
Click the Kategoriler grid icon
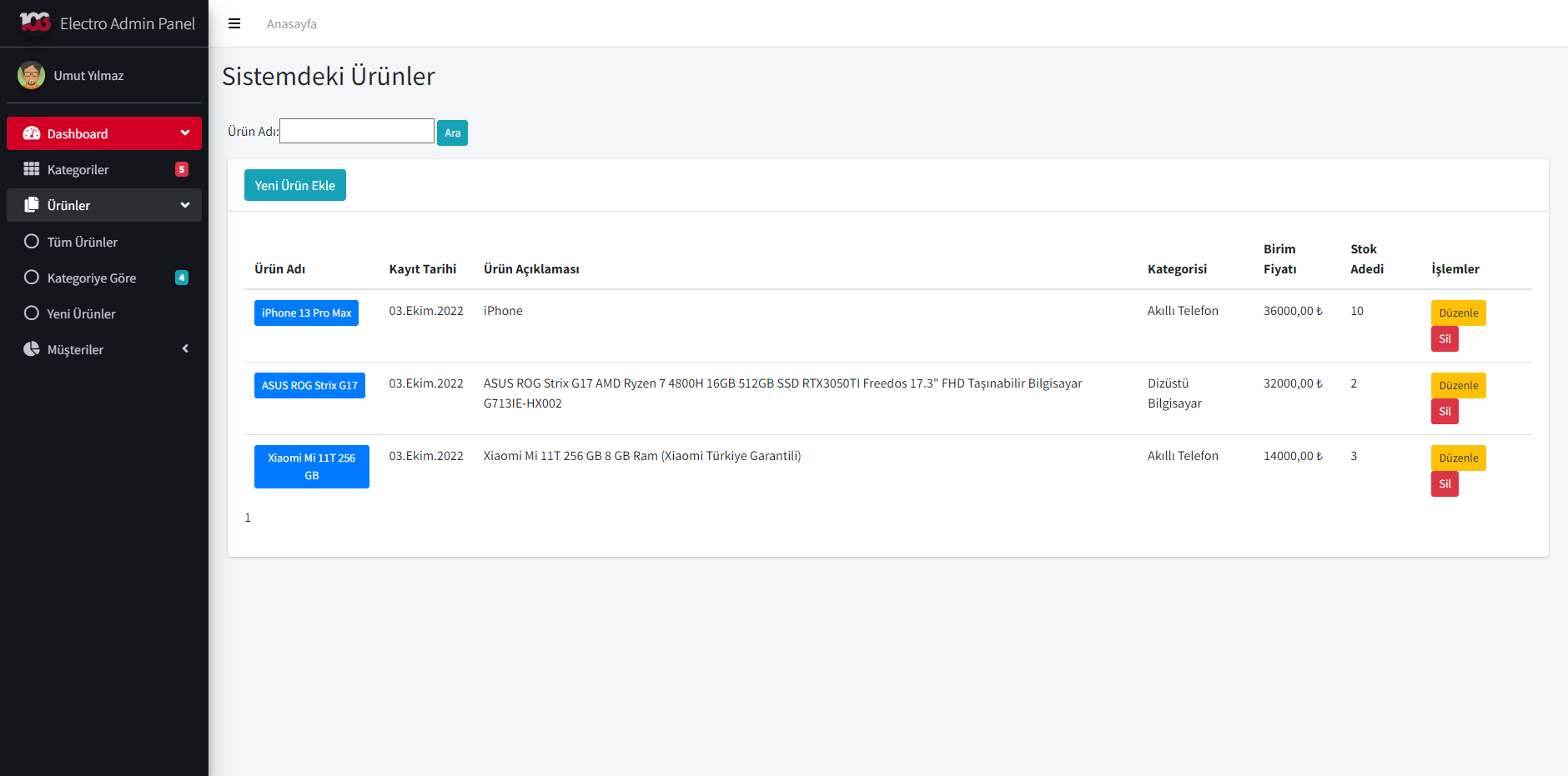32,169
